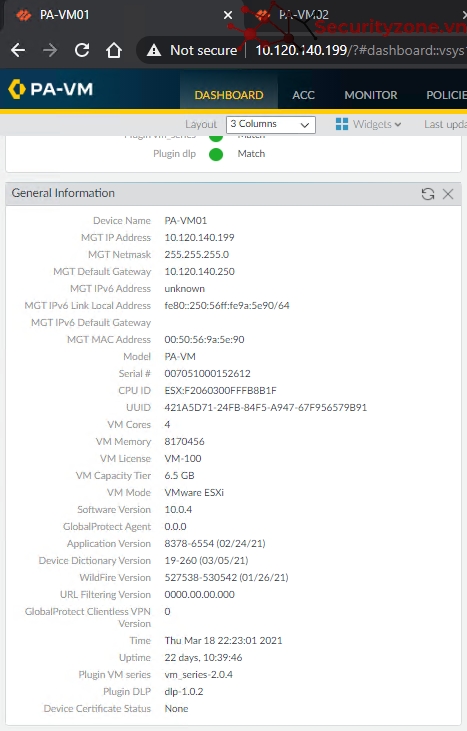Image resolution: width=467 pixels, height=731 pixels.
Task: Open the POLICIES tab
Action: click(446, 95)
